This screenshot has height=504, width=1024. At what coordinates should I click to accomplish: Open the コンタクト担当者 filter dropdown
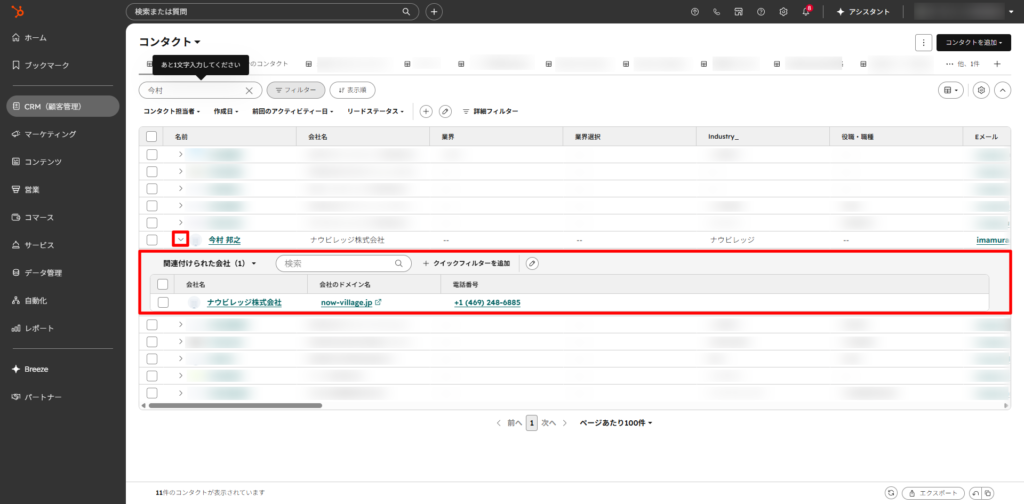(171, 112)
